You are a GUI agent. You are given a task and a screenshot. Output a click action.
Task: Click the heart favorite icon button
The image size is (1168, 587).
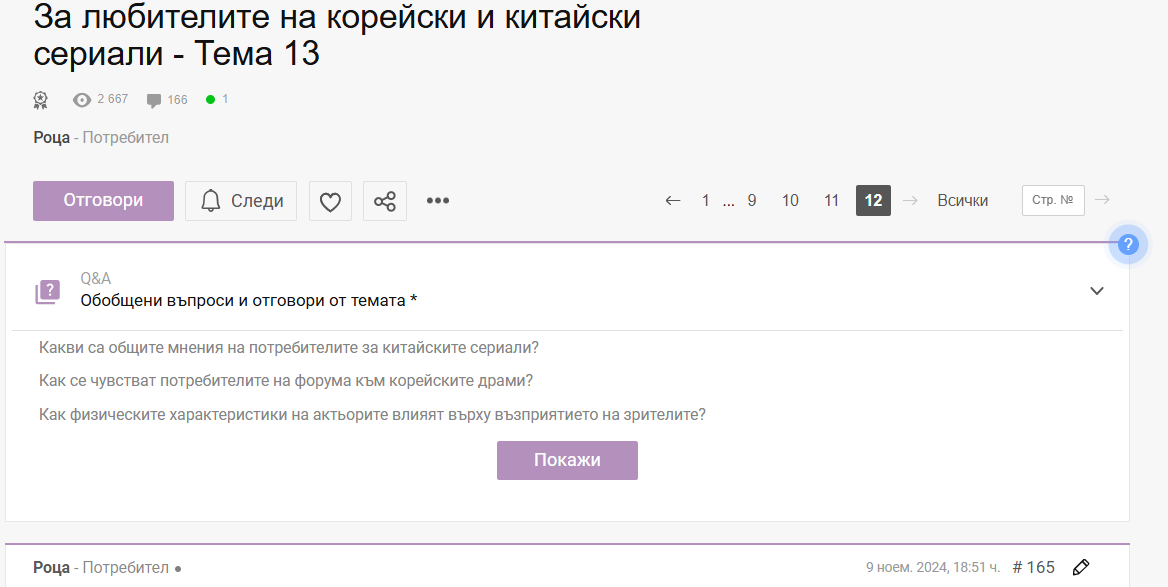330,201
